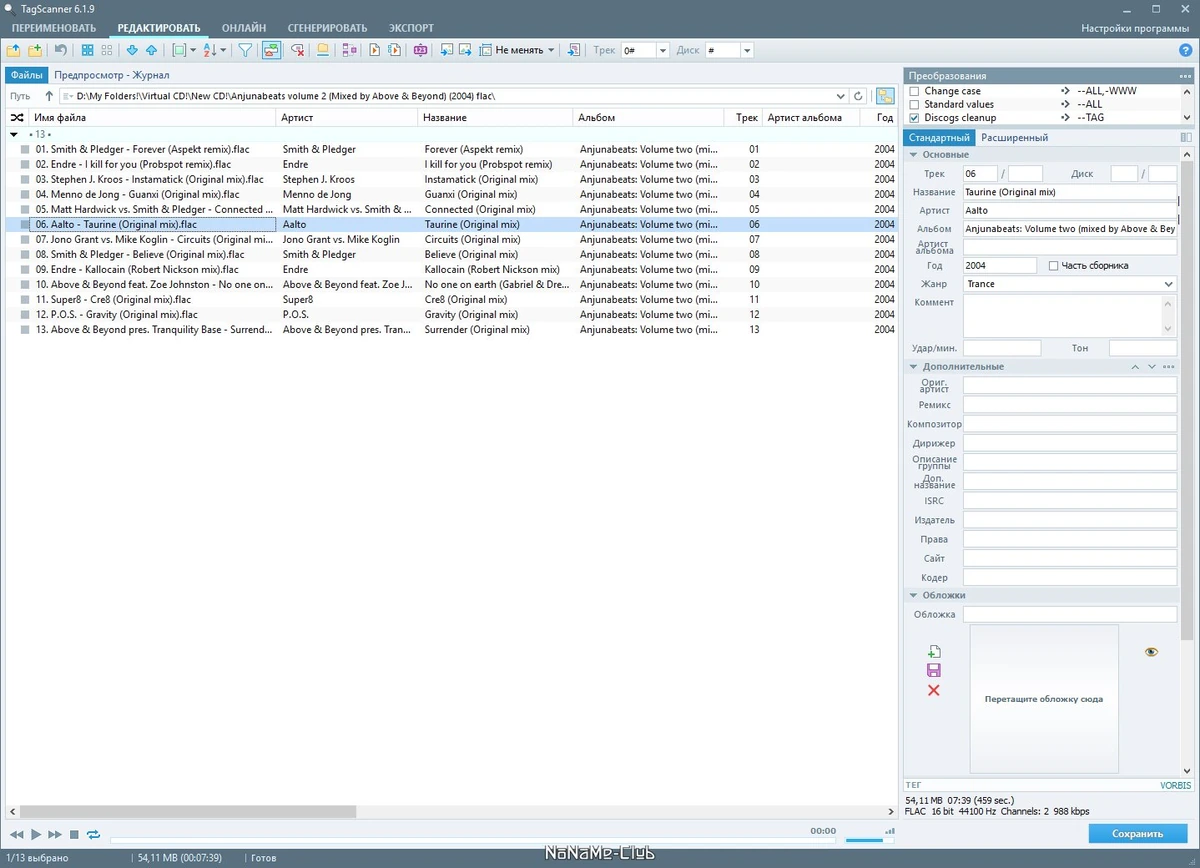Click the add cover from file icon

(x=934, y=651)
